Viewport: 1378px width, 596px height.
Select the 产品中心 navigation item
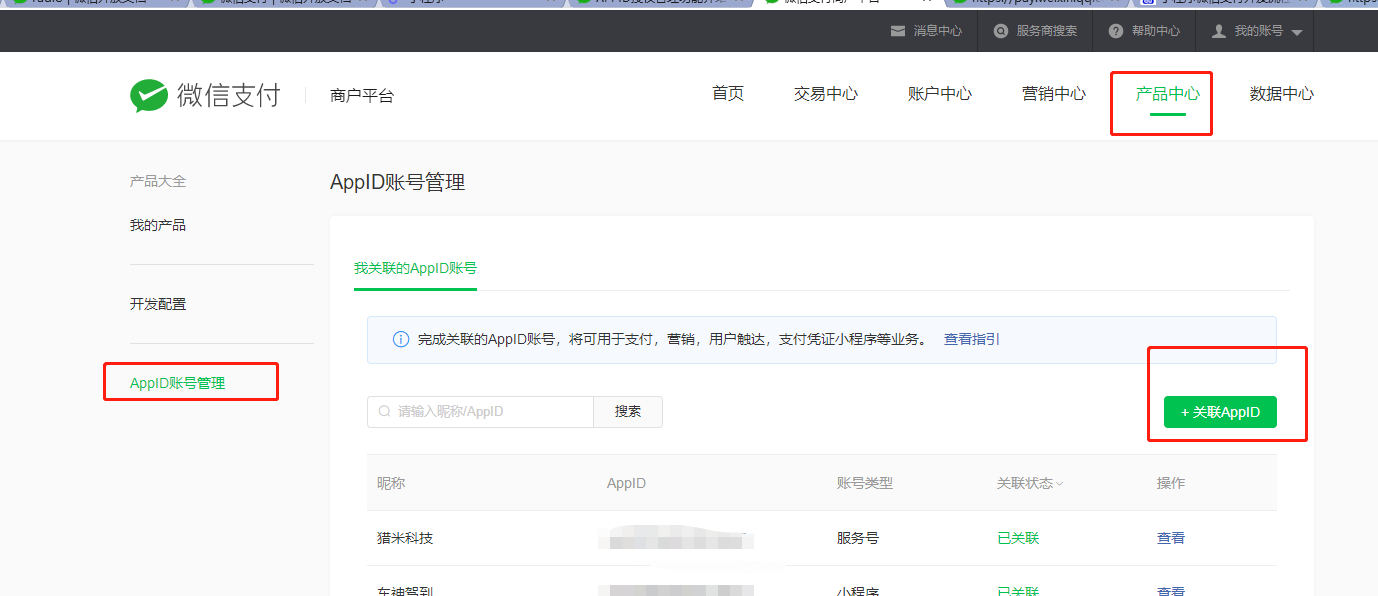(x=1168, y=94)
